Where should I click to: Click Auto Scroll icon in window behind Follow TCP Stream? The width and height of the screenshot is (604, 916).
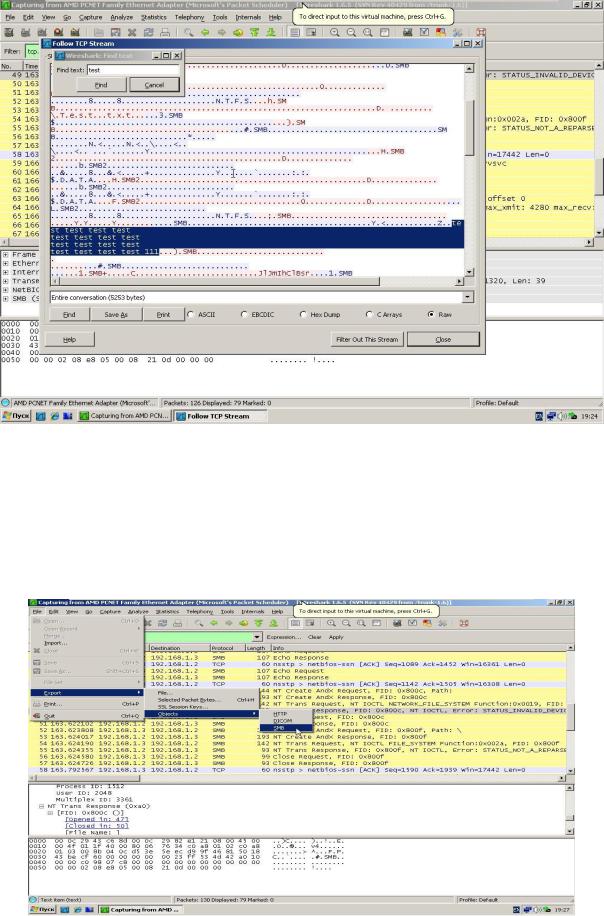[x=311, y=32]
